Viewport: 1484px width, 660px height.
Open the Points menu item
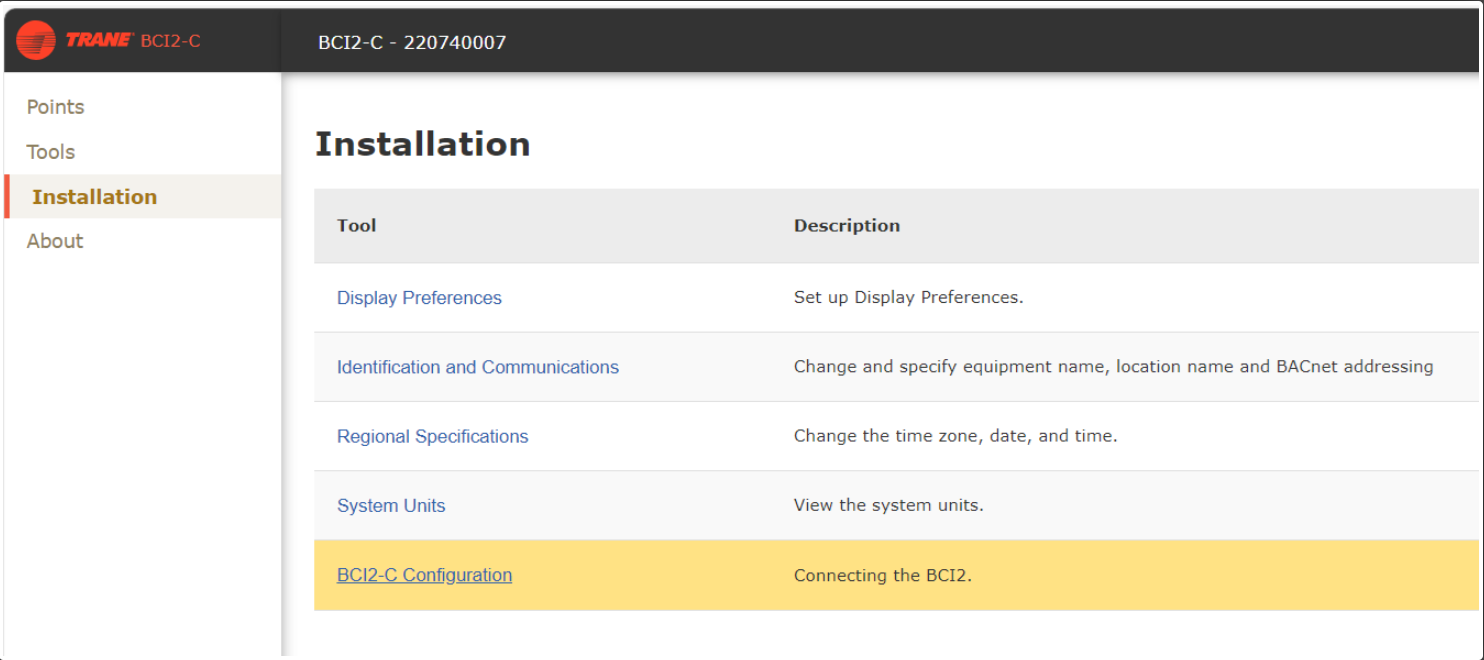(x=56, y=107)
